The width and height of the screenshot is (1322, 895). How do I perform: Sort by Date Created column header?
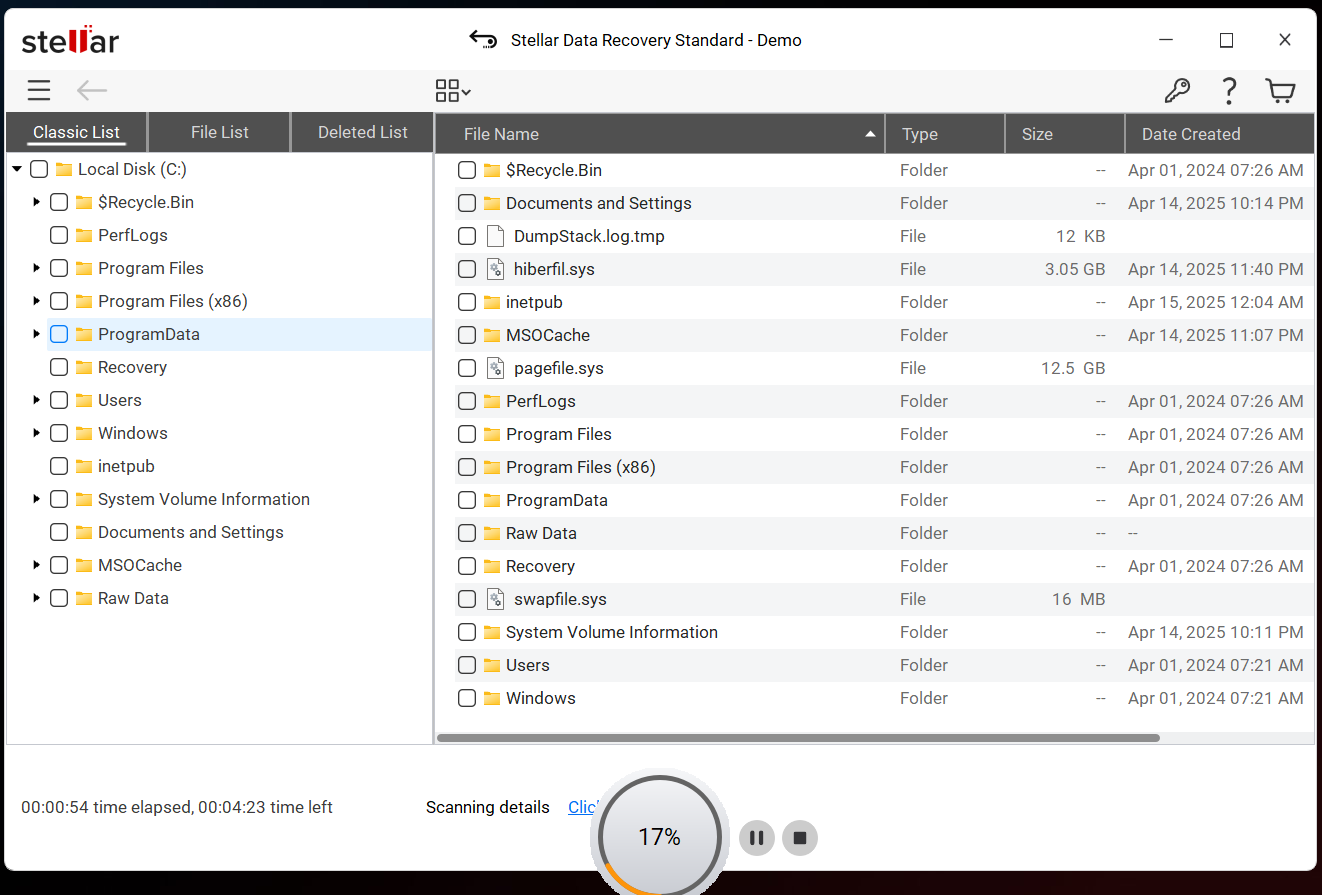point(1220,134)
